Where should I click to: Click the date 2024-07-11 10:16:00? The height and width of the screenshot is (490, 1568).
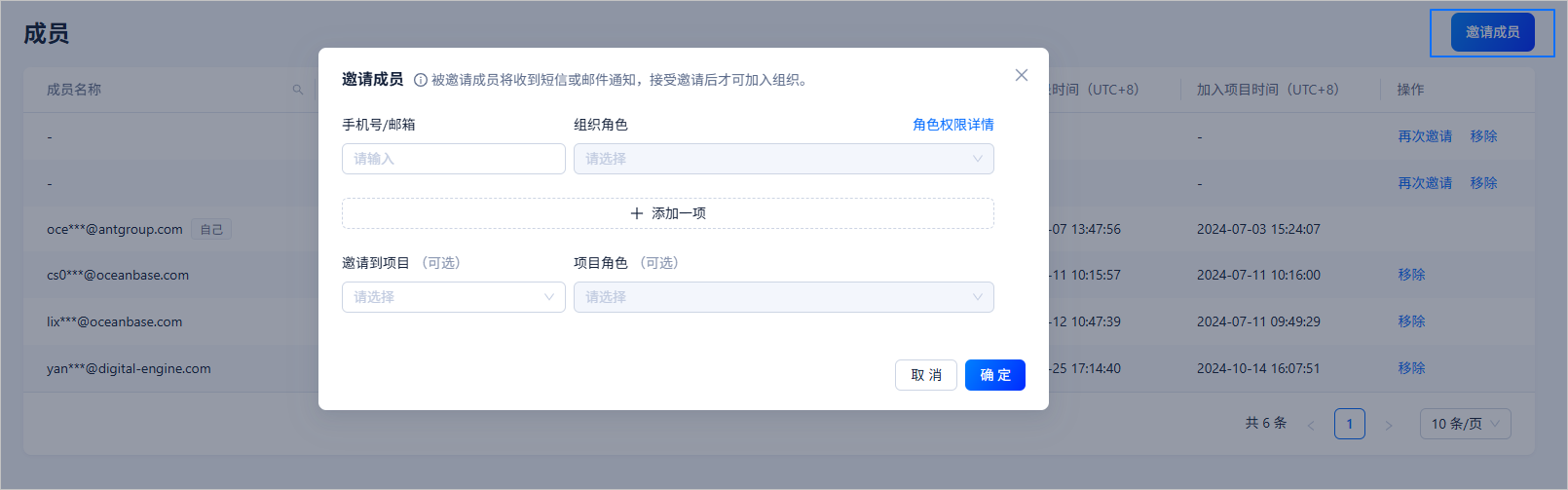pyautogui.click(x=1258, y=276)
